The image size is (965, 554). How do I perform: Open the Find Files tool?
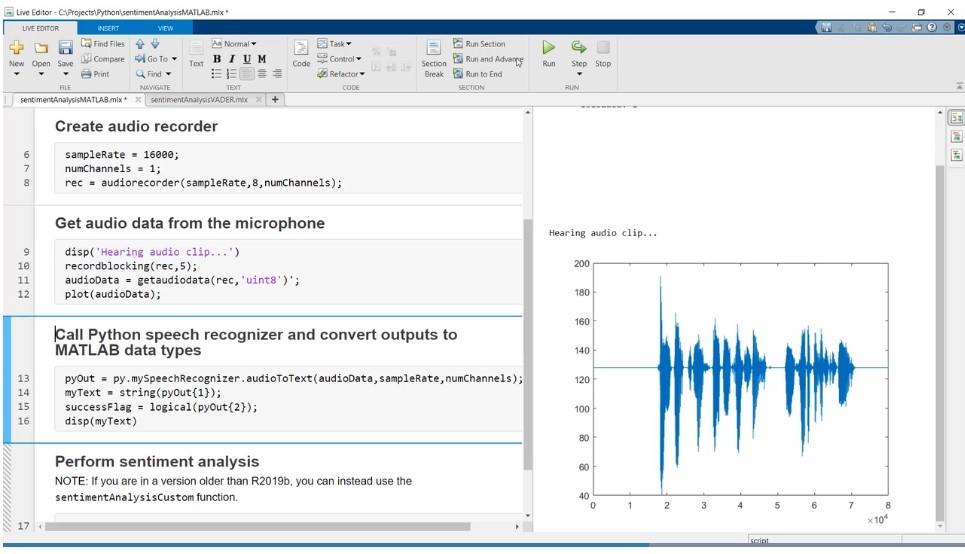103,44
